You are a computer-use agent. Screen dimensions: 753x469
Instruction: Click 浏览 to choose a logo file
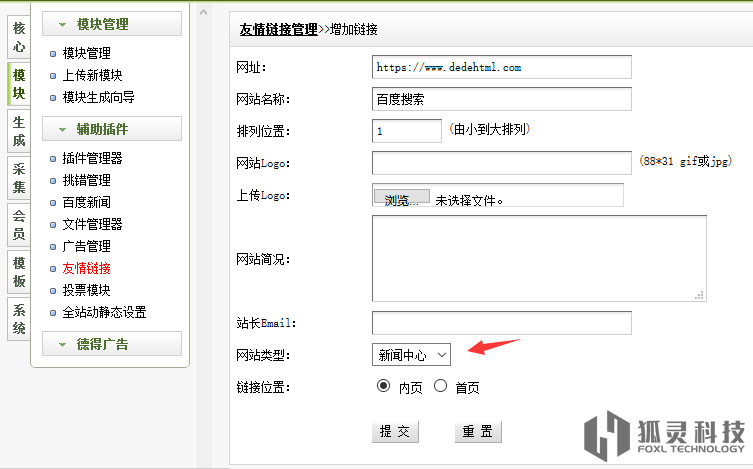(x=402, y=199)
